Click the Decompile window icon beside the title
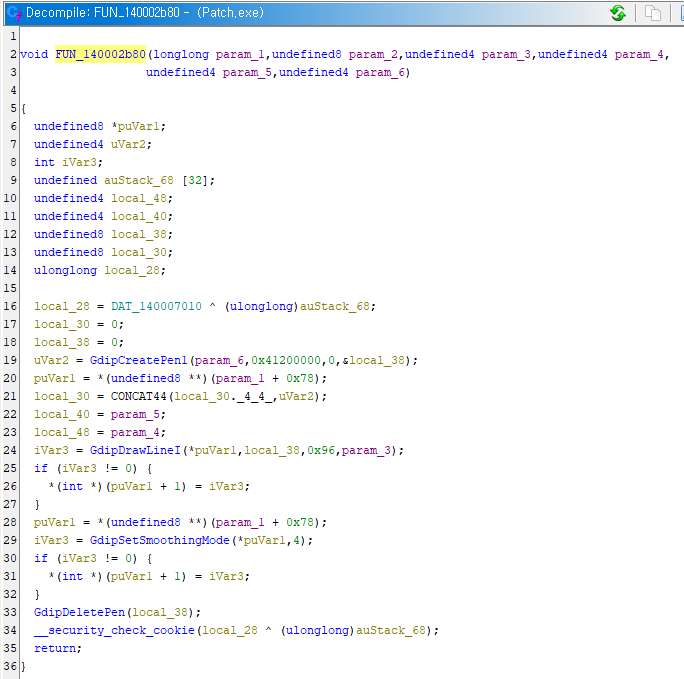This screenshot has width=684, height=679. [14, 13]
